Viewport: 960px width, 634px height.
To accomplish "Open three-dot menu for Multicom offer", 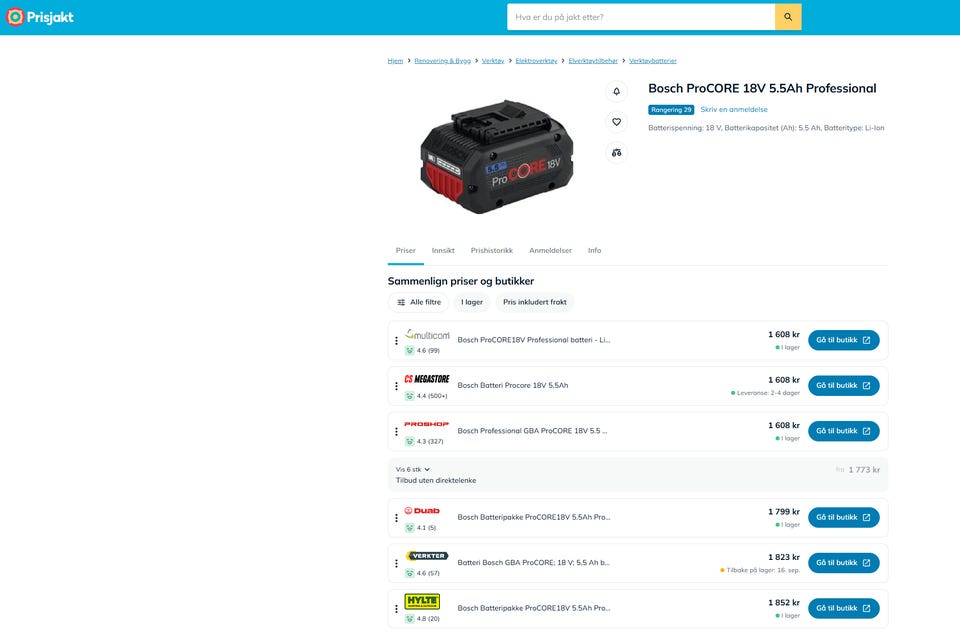I will point(396,341).
